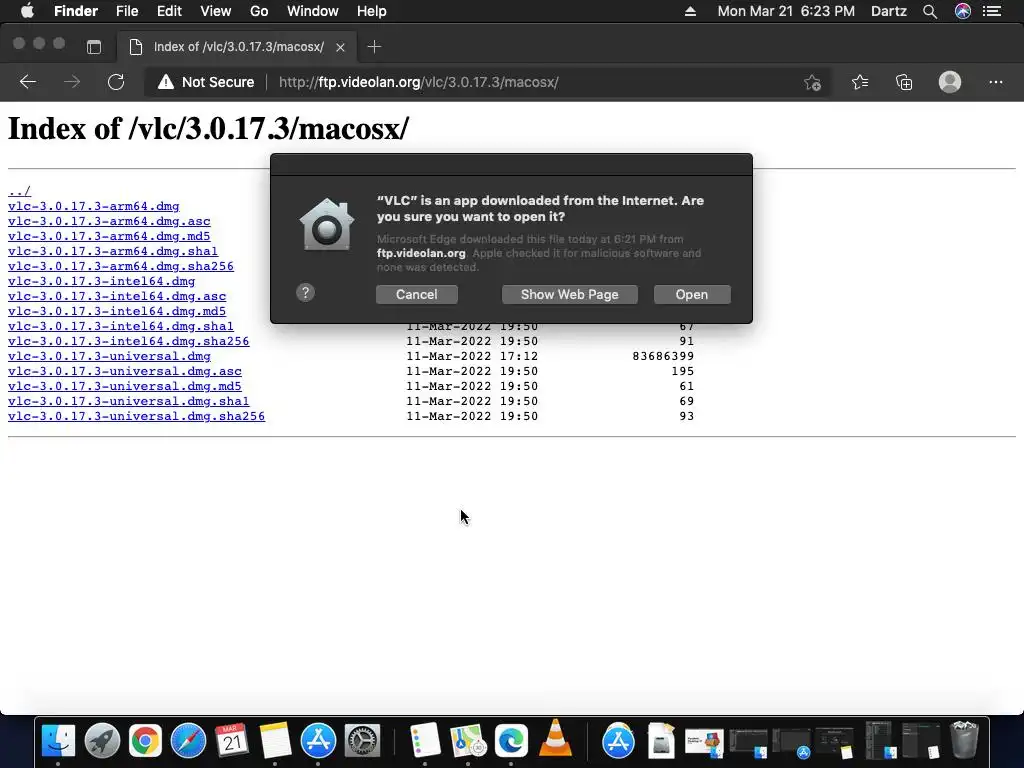Open the File menu
Screen dimensions: 1024x768
(x=127, y=11)
